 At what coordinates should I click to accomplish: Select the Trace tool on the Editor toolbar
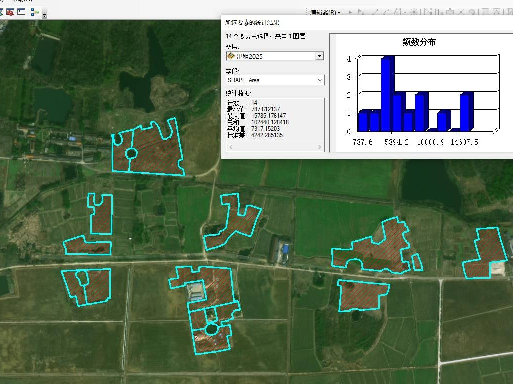click(x=398, y=12)
